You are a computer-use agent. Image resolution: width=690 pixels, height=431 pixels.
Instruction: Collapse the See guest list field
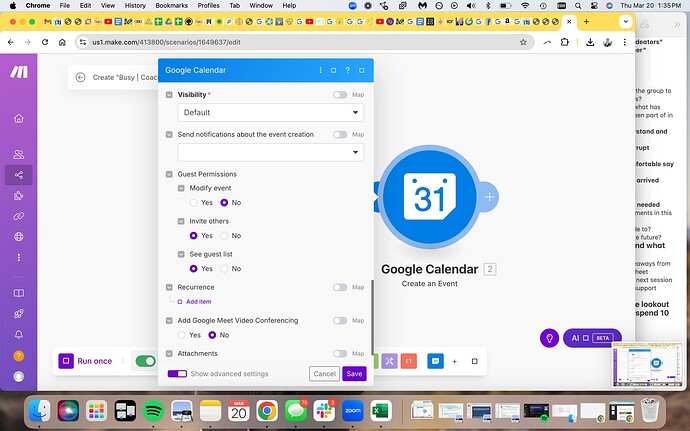click(181, 254)
